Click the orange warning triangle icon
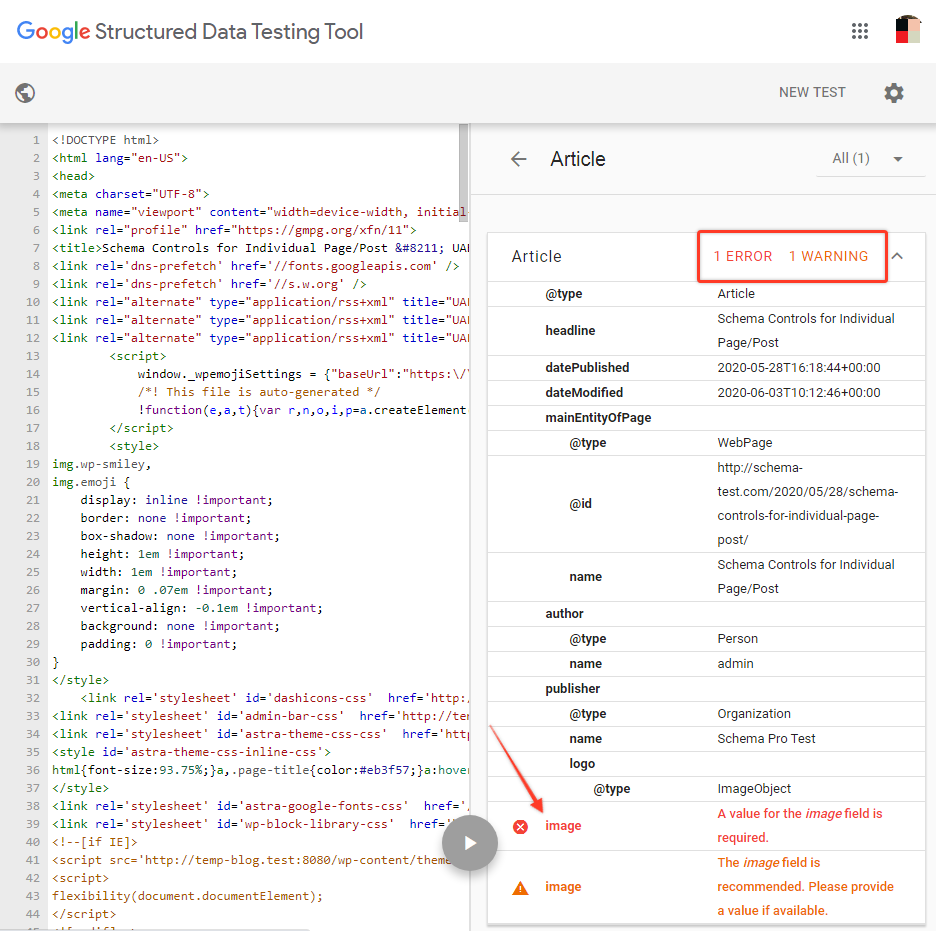The width and height of the screenshot is (936, 931). [520, 887]
